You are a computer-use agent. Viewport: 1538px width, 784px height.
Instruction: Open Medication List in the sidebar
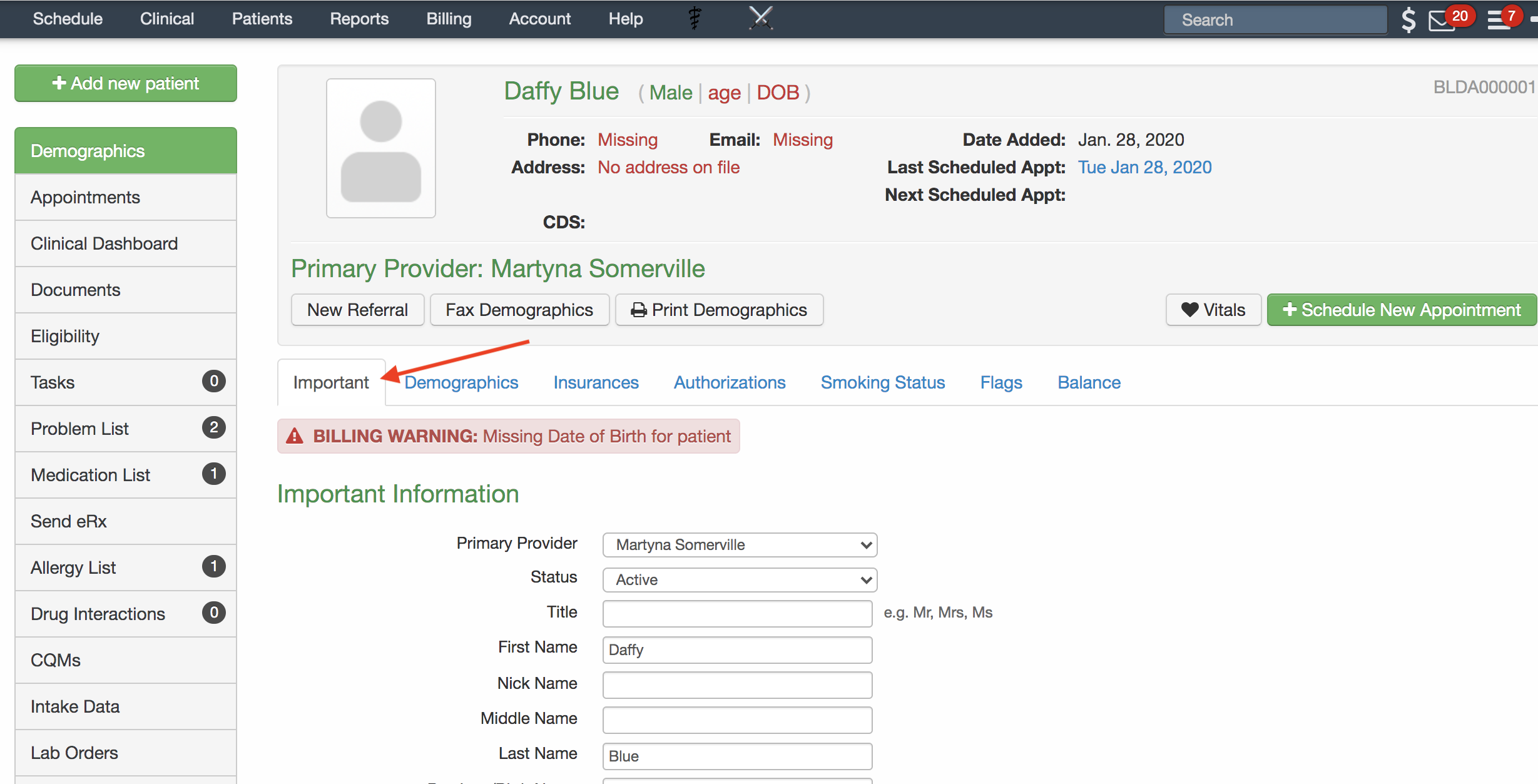(126, 475)
